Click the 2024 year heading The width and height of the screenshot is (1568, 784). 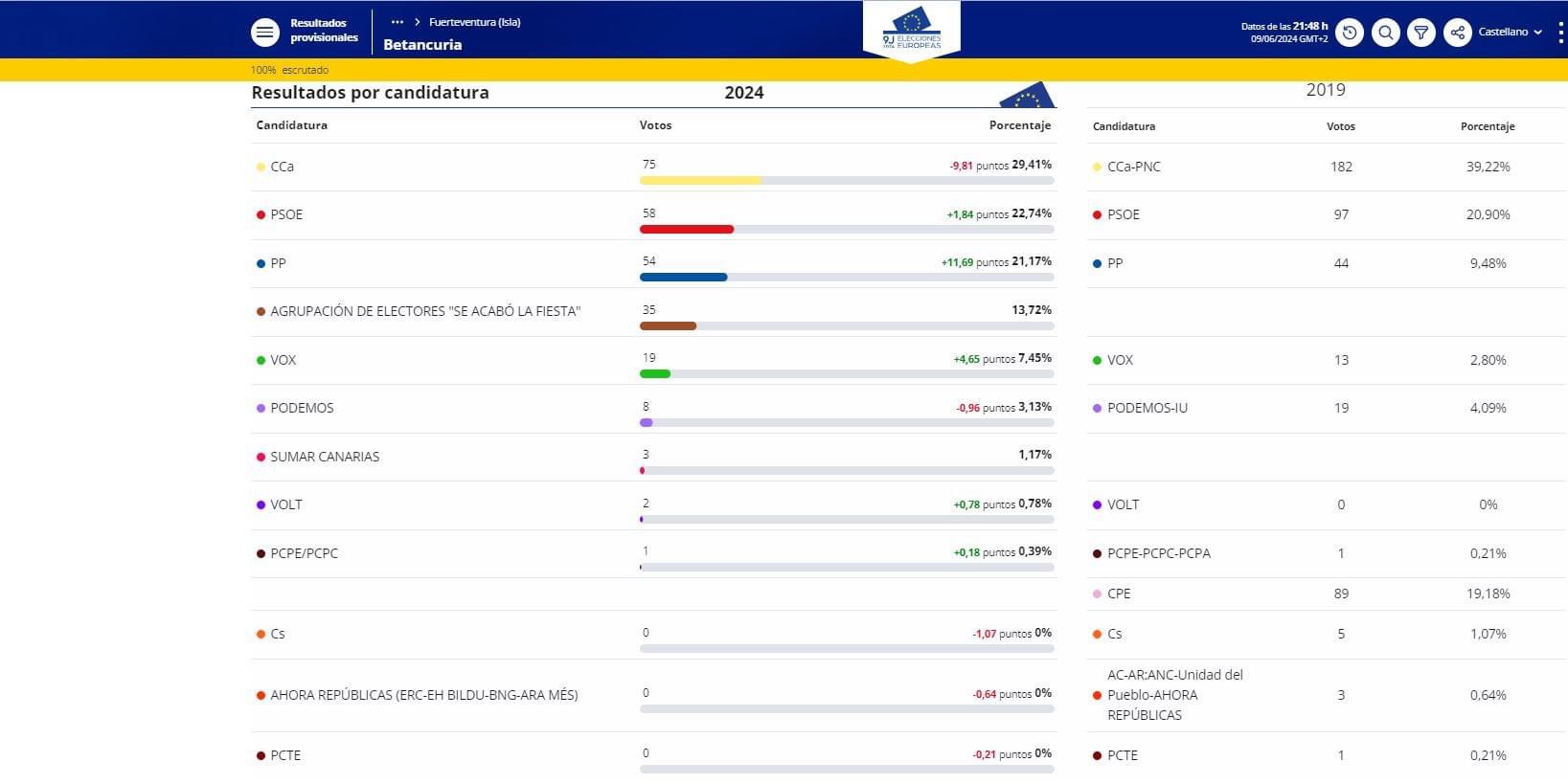click(x=744, y=93)
